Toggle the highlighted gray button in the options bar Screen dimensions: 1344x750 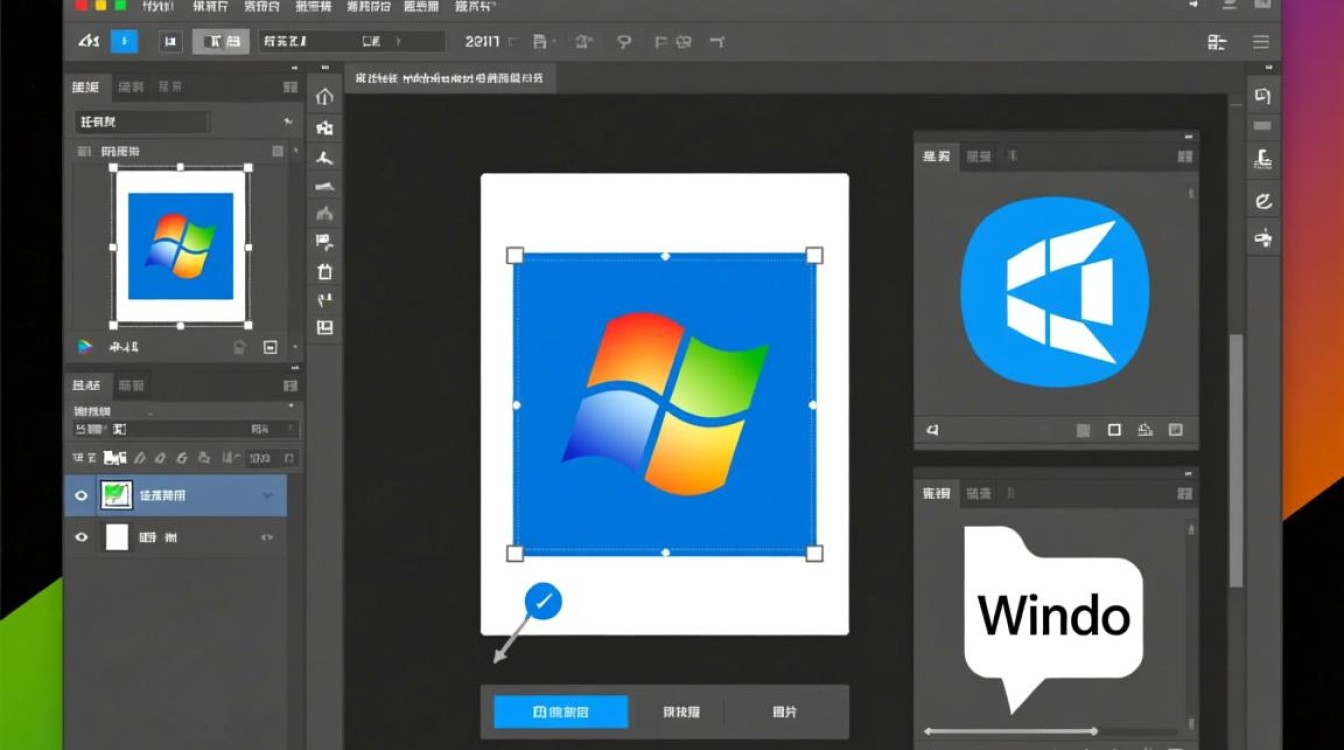coord(220,41)
